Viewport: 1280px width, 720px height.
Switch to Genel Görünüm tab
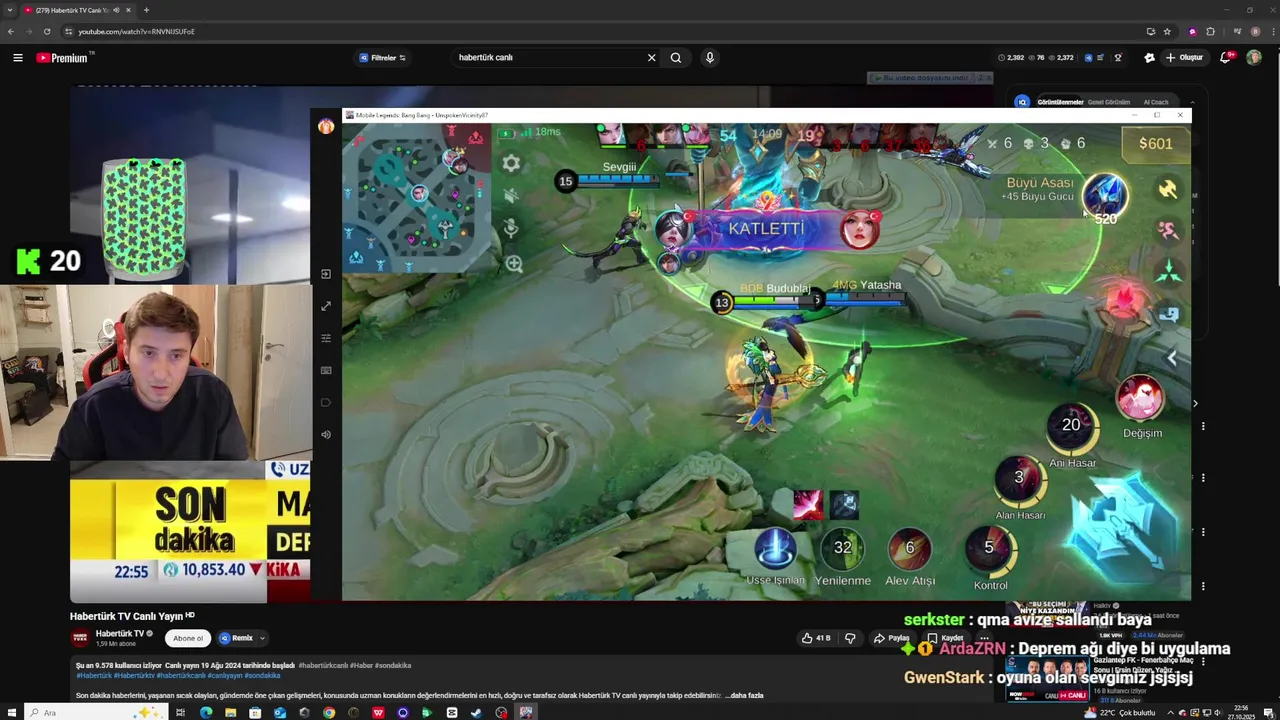point(1108,102)
